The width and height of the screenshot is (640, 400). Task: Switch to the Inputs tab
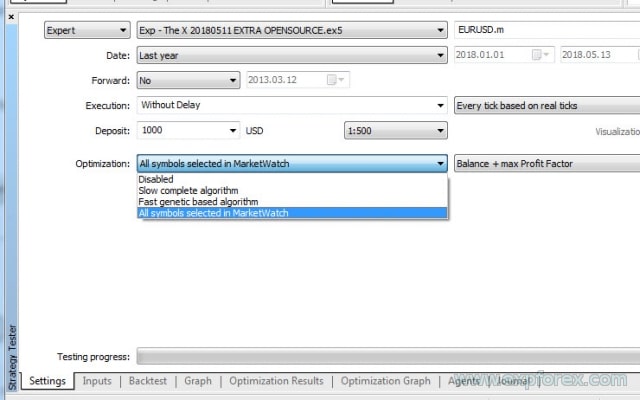[97, 381]
